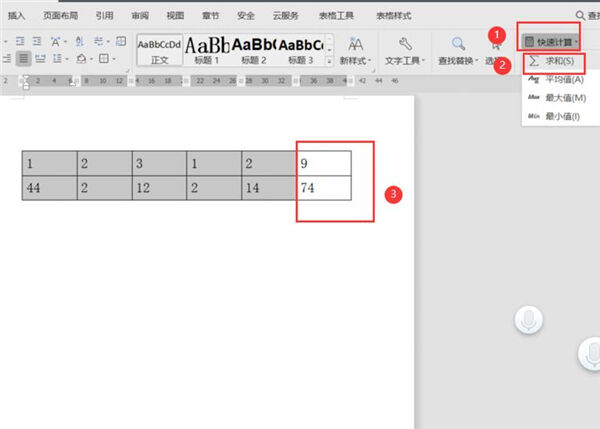Click the borders icon

[x=104, y=59]
